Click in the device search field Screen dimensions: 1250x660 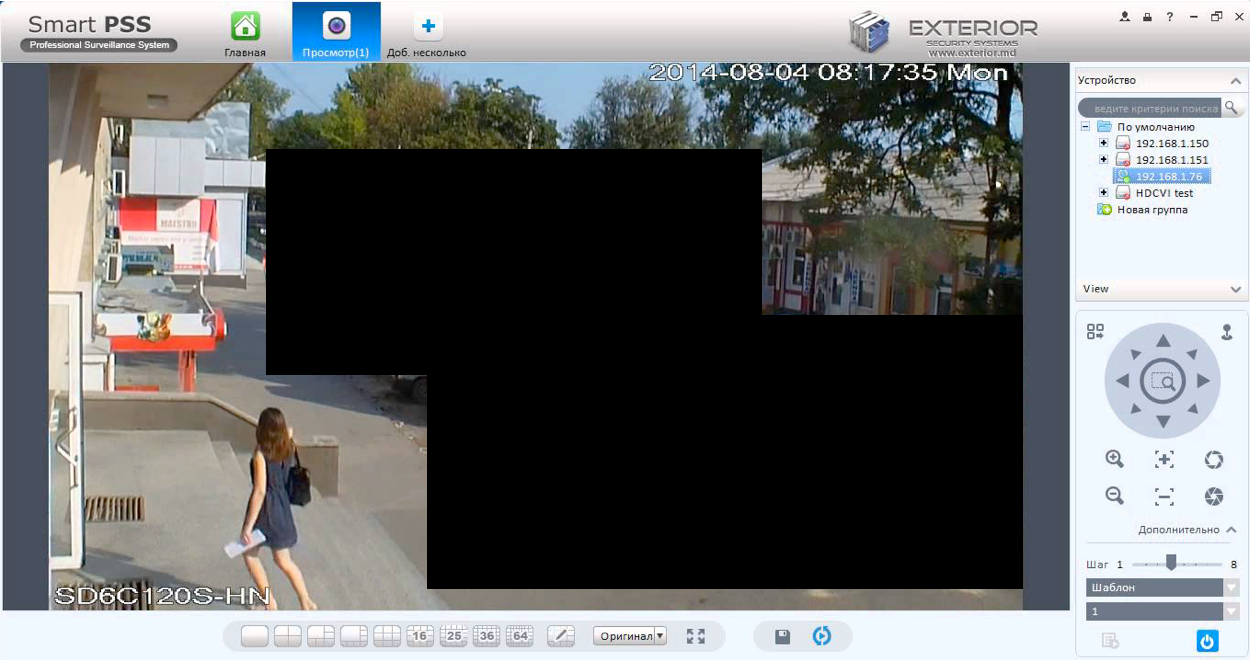(x=1150, y=108)
